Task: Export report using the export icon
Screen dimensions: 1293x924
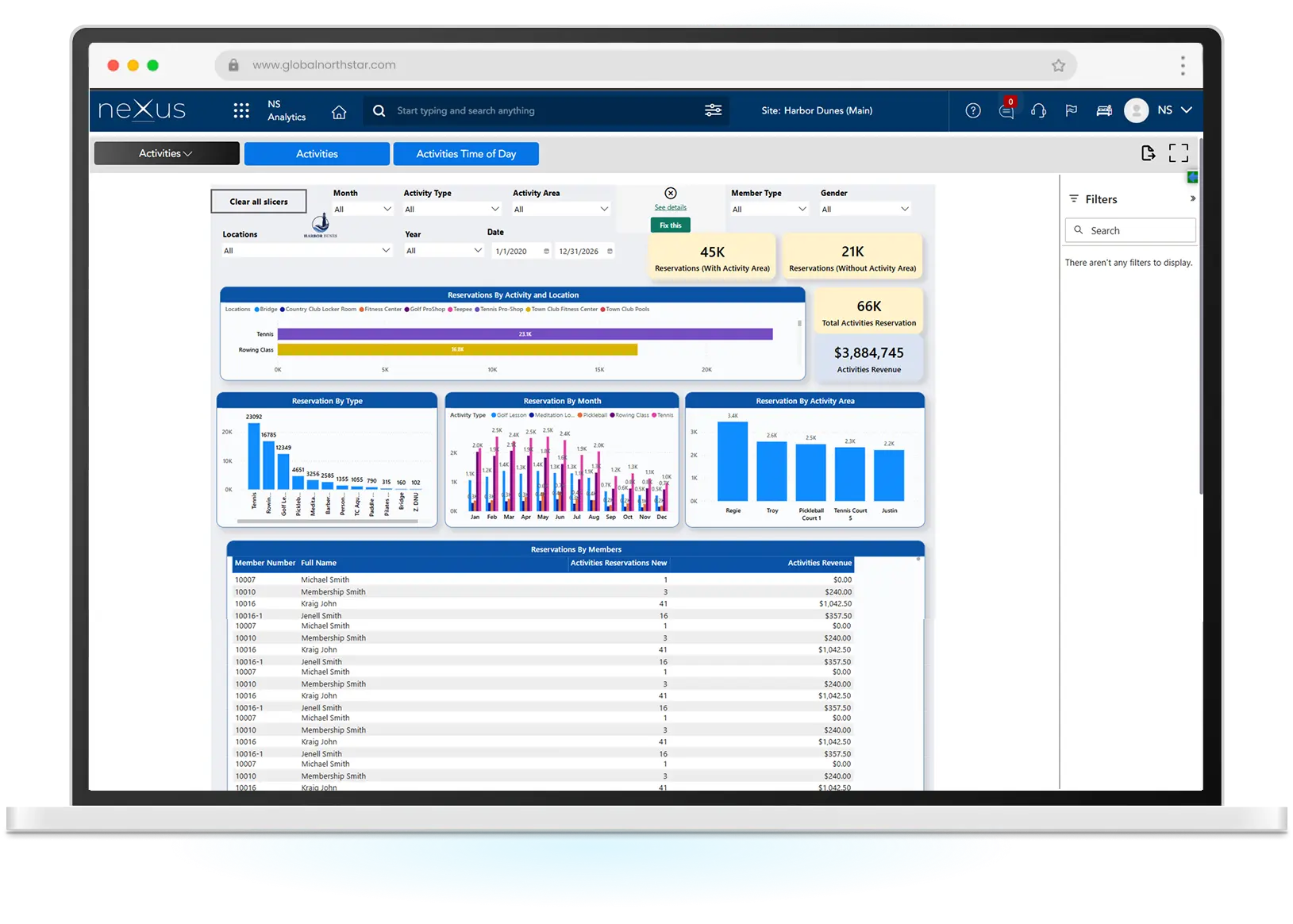Action: click(x=1148, y=153)
